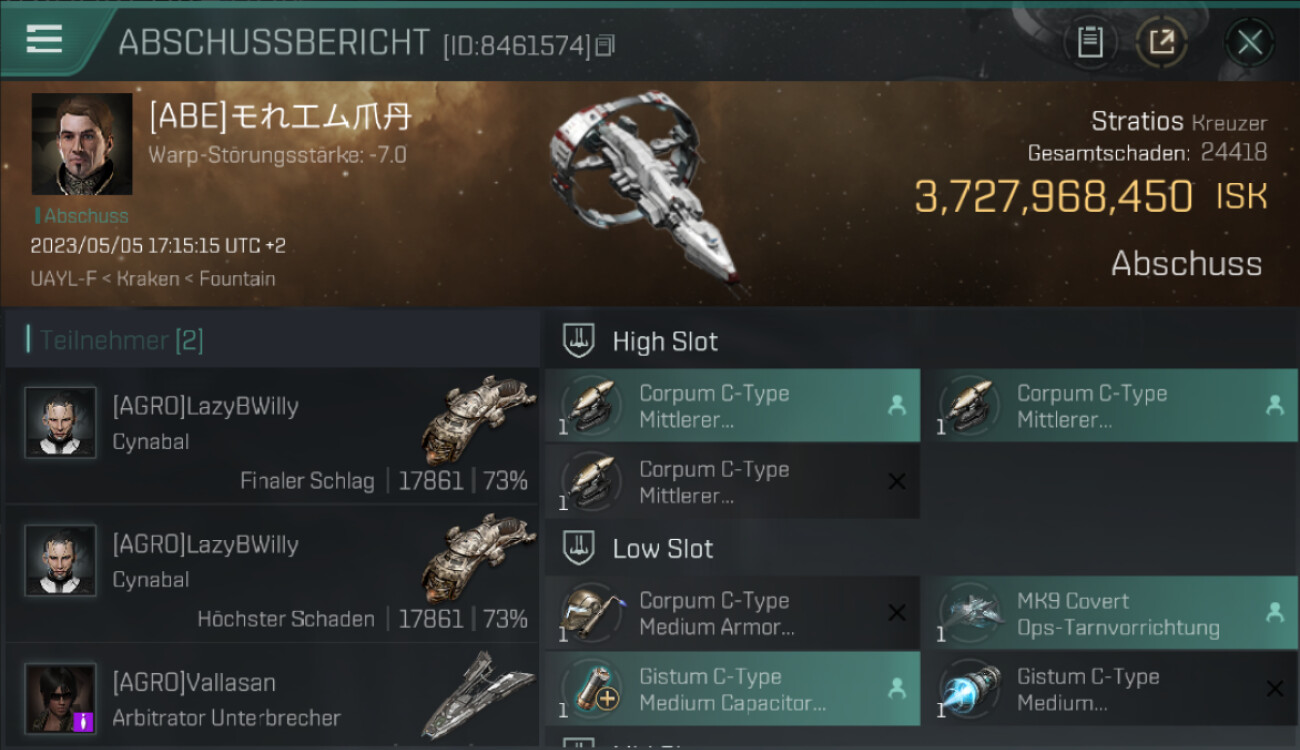Close the Abschussbericht window
Screen dimensions: 1300x750
[x=1250, y=43]
